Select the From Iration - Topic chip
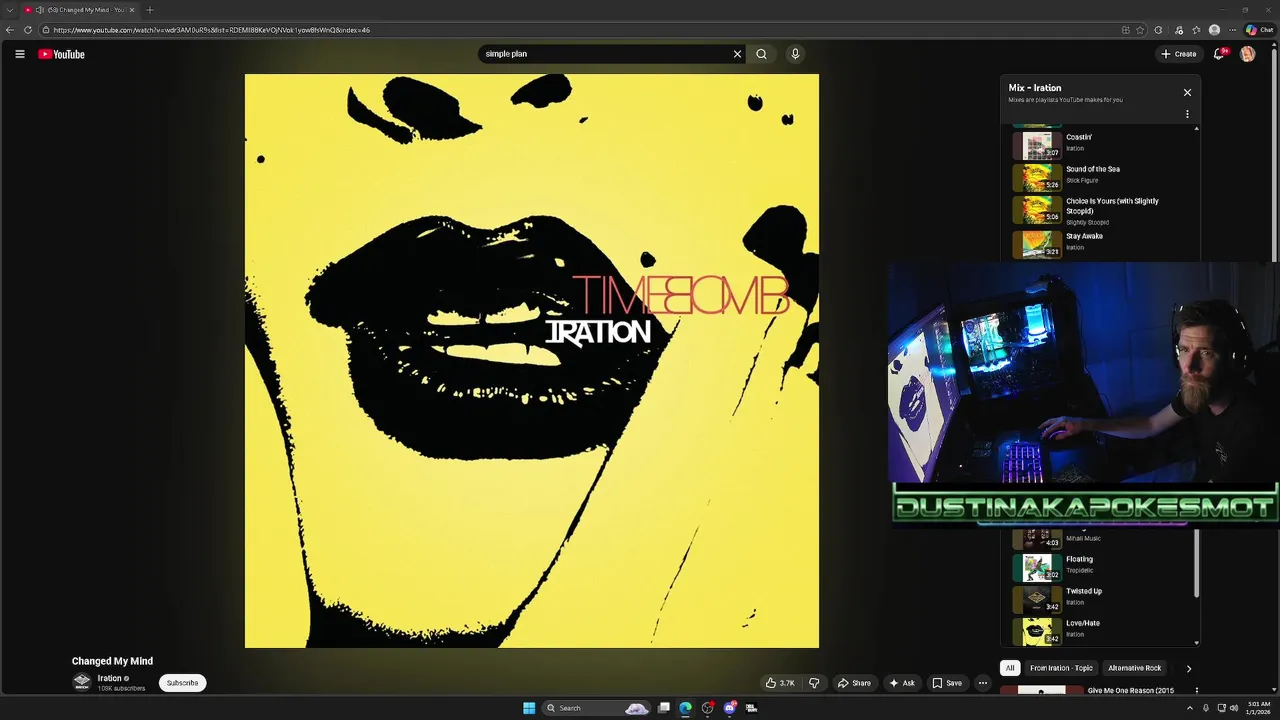 coord(1061,668)
